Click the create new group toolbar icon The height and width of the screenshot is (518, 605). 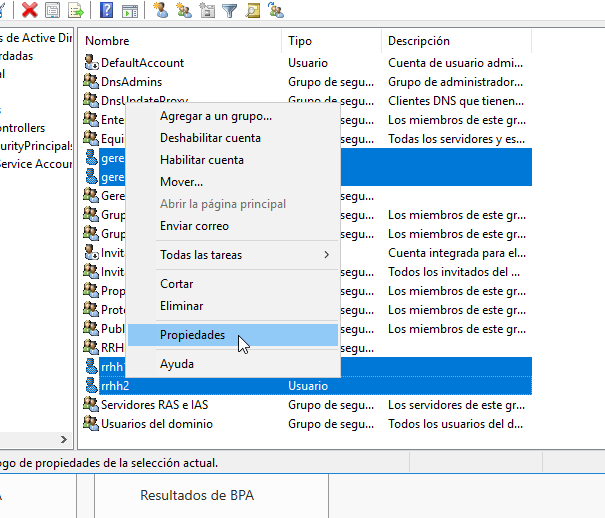(184, 10)
